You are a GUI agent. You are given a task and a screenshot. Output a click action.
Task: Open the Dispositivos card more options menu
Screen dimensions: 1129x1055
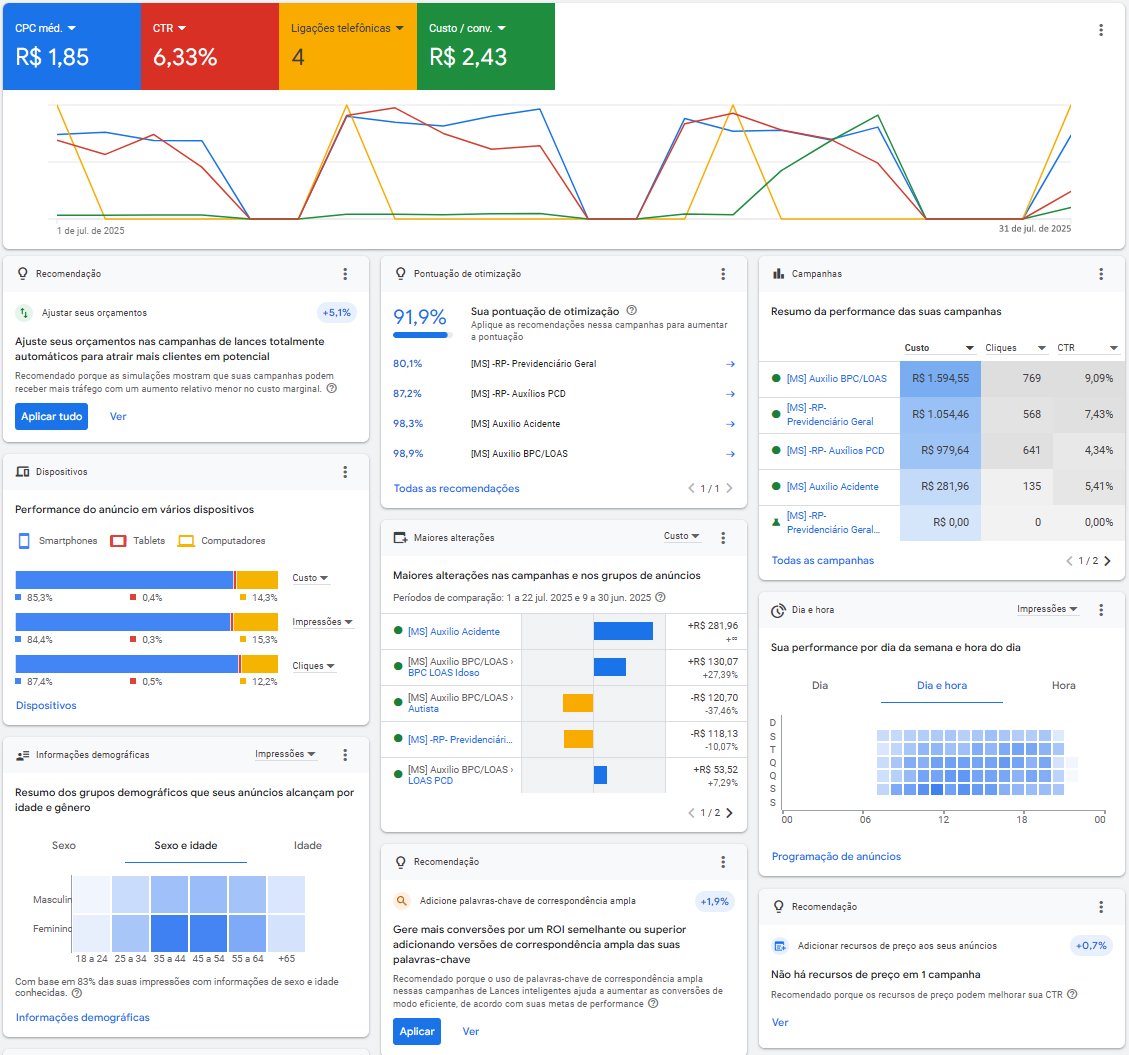pyautogui.click(x=345, y=472)
